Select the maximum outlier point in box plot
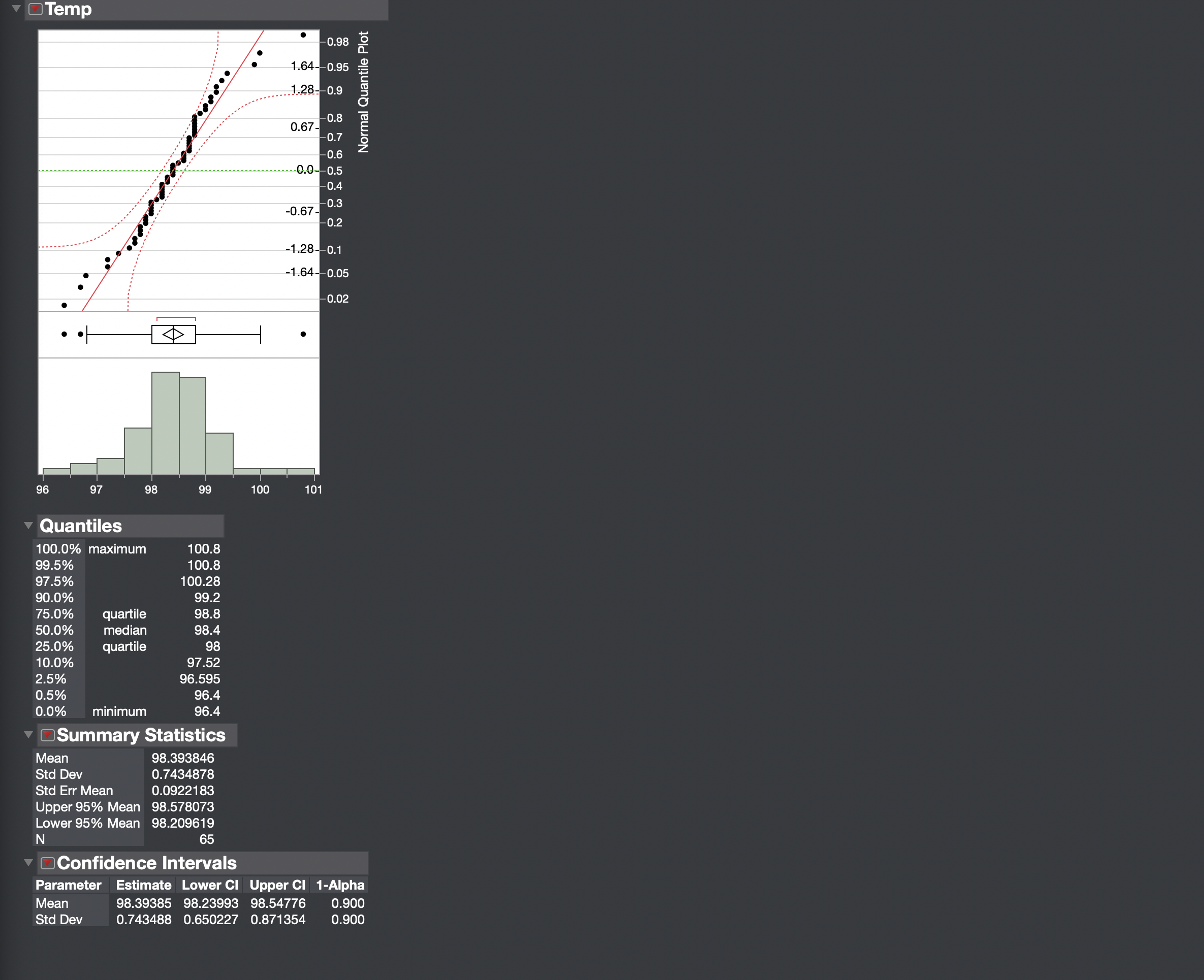The width and height of the screenshot is (1204, 980). pos(303,334)
